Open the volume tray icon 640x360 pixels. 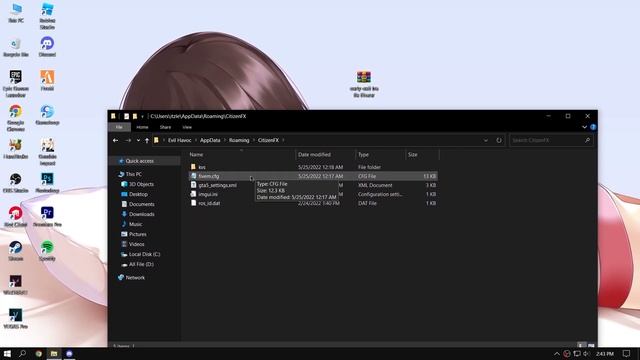587,353
